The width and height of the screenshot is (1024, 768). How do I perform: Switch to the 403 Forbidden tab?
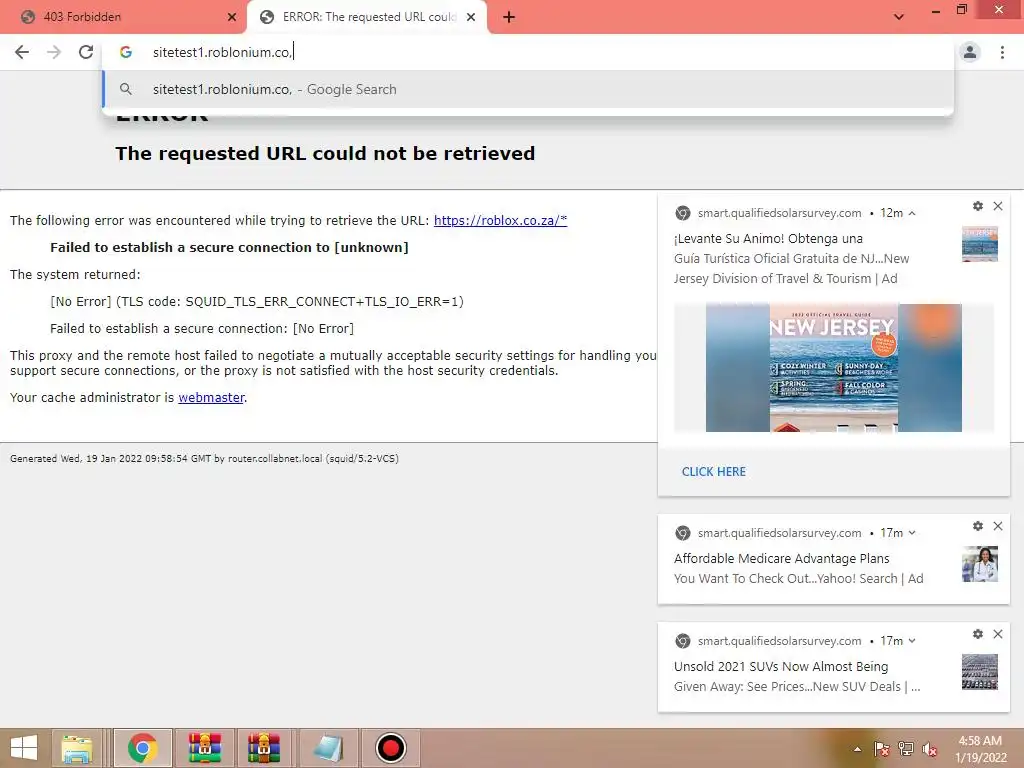(x=123, y=17)
